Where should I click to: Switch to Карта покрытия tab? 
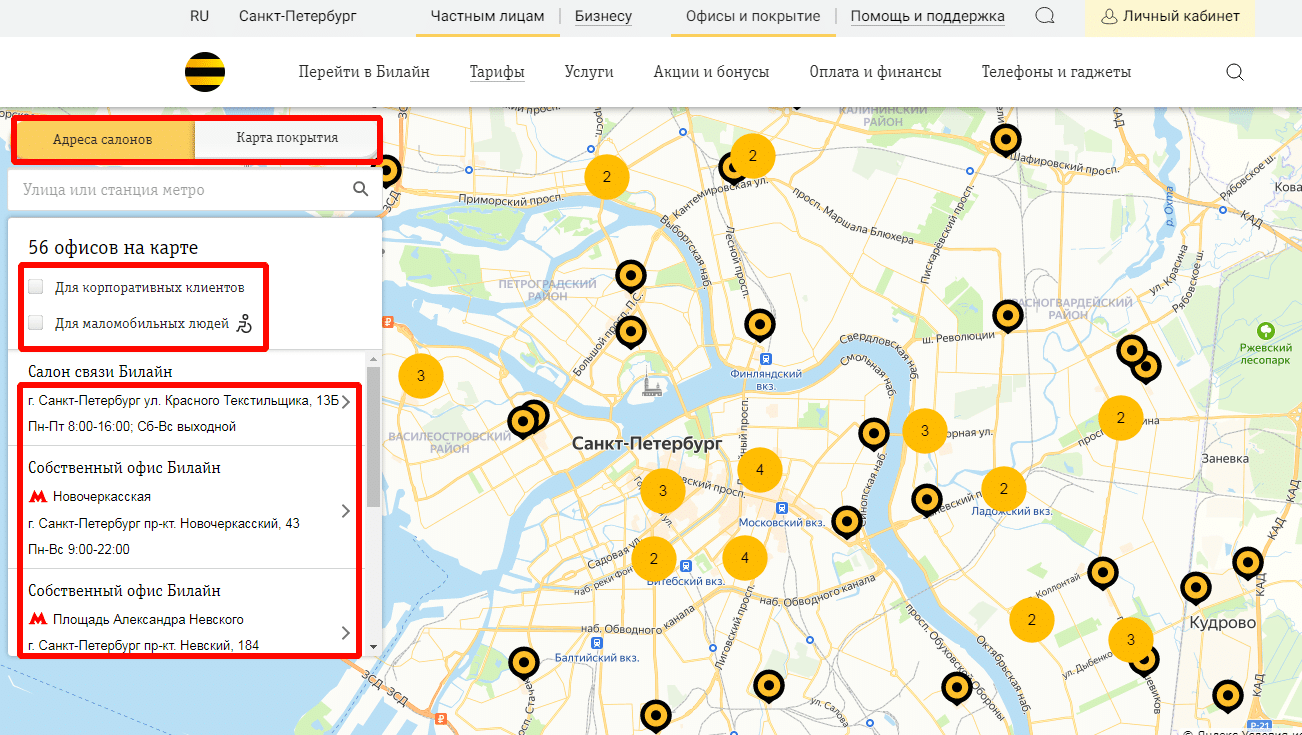pos(287,138)
